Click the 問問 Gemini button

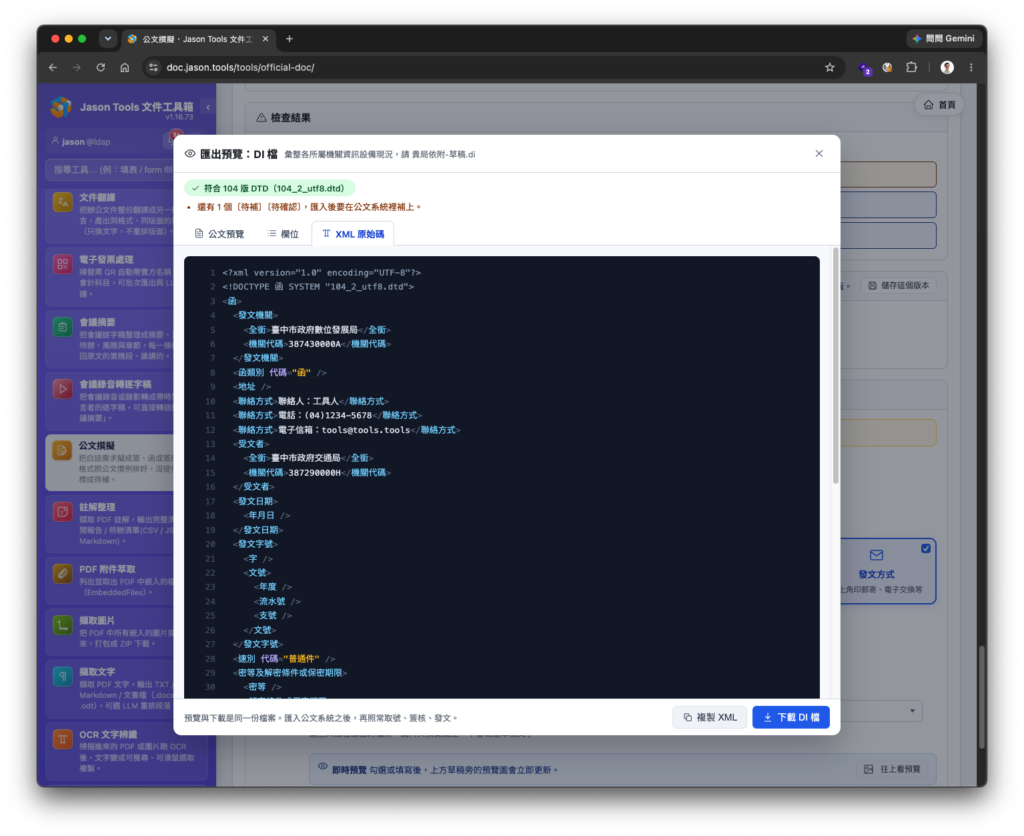(x=944, y=39)
